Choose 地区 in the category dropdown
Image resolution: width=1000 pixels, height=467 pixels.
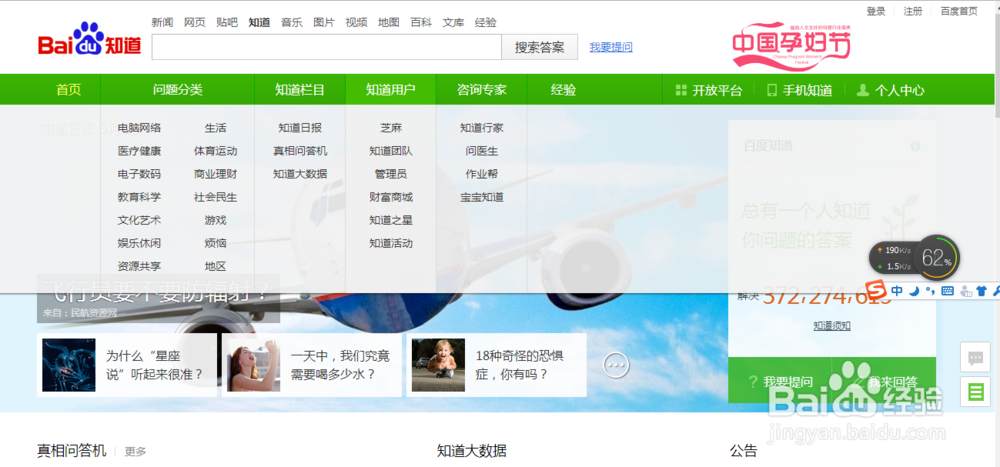[x=216, y=266]
